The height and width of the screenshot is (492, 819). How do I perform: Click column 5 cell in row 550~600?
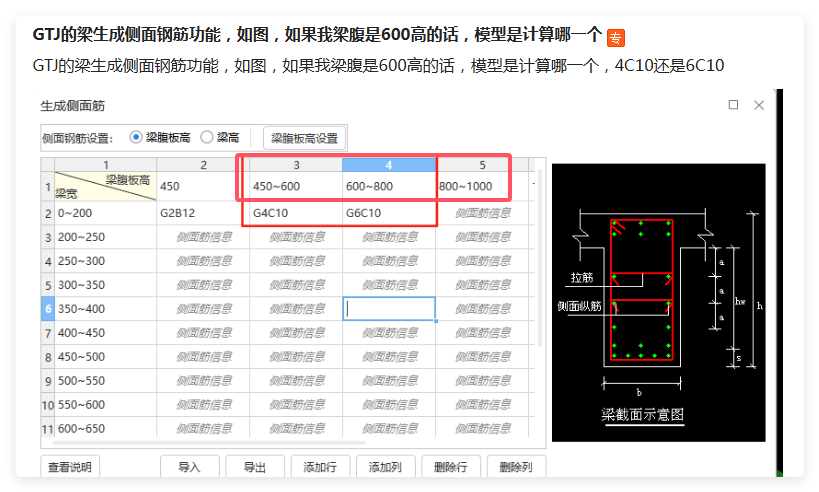482,405
